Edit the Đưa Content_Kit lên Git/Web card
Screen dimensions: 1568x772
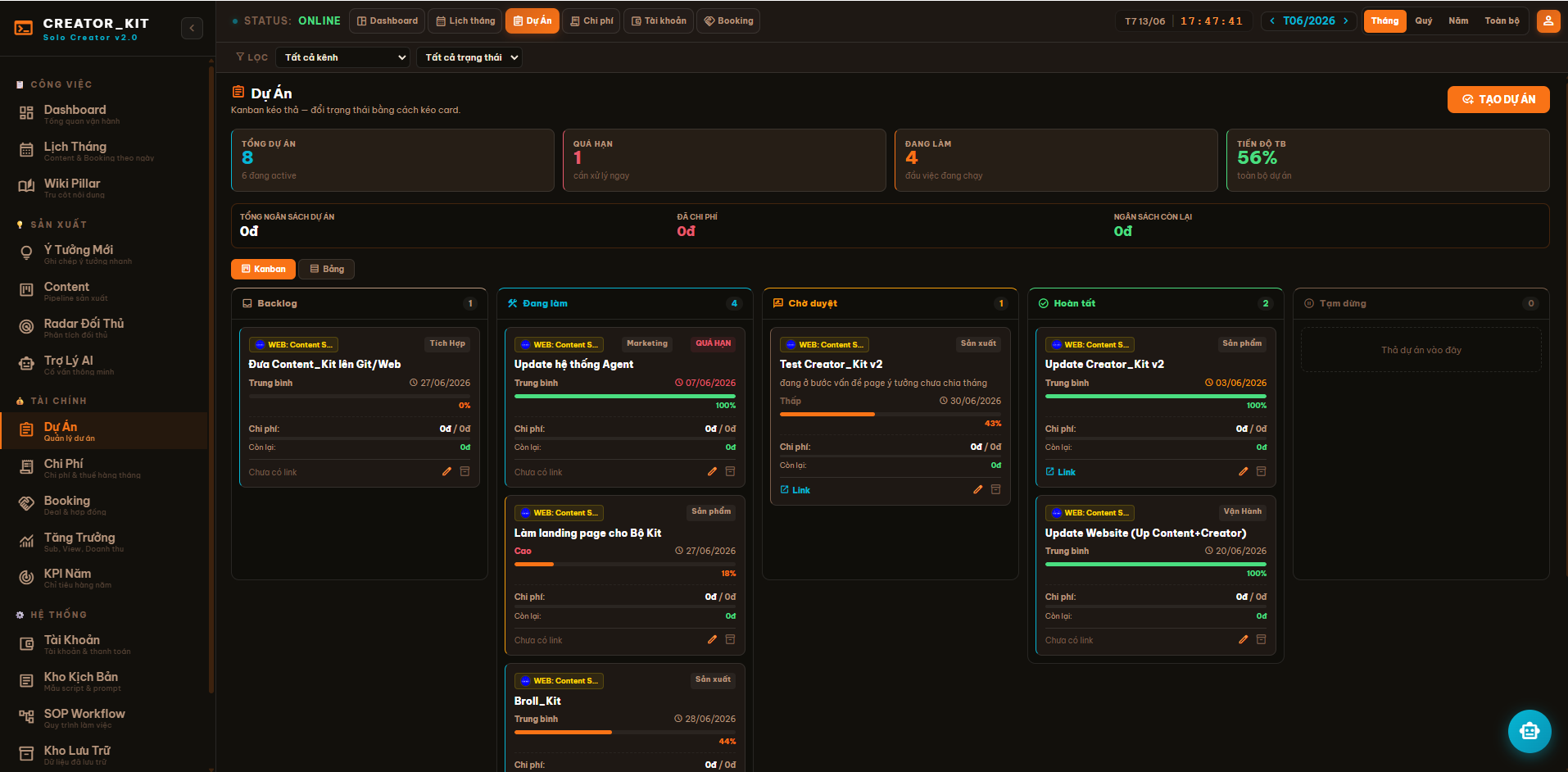tap(446, 471)
